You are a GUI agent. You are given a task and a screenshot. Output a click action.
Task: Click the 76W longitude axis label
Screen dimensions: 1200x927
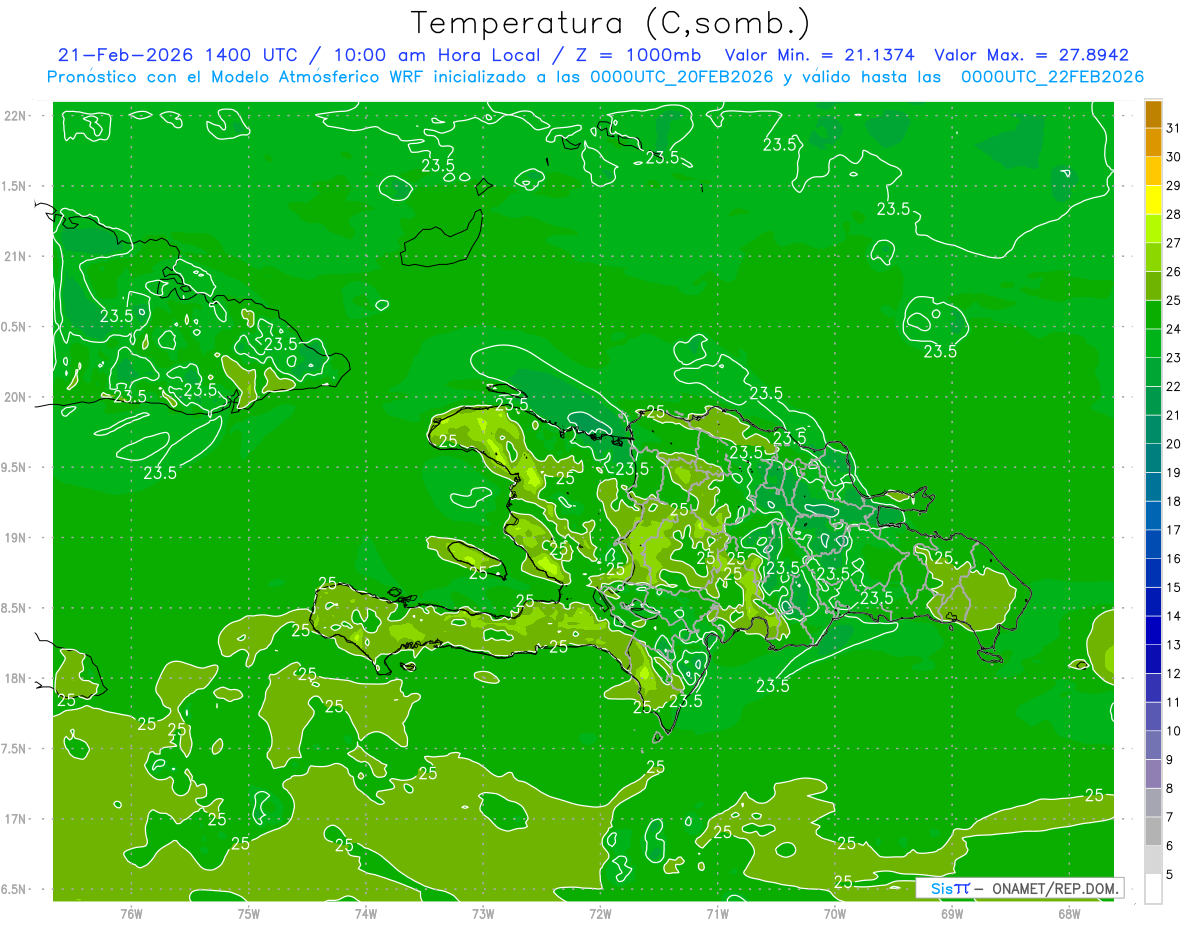tap(131, 913)
